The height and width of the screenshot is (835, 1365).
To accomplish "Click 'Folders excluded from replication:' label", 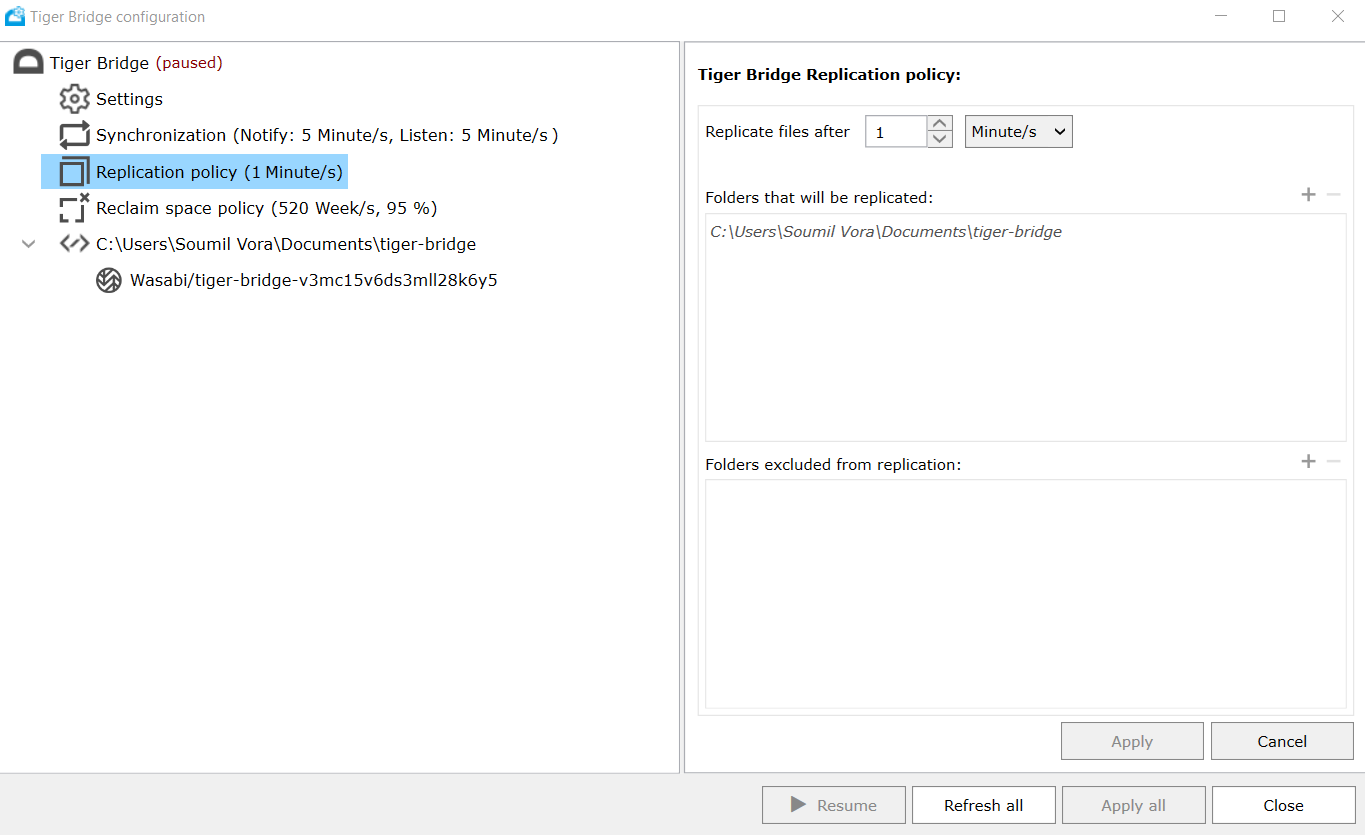I will pos(833,465).
